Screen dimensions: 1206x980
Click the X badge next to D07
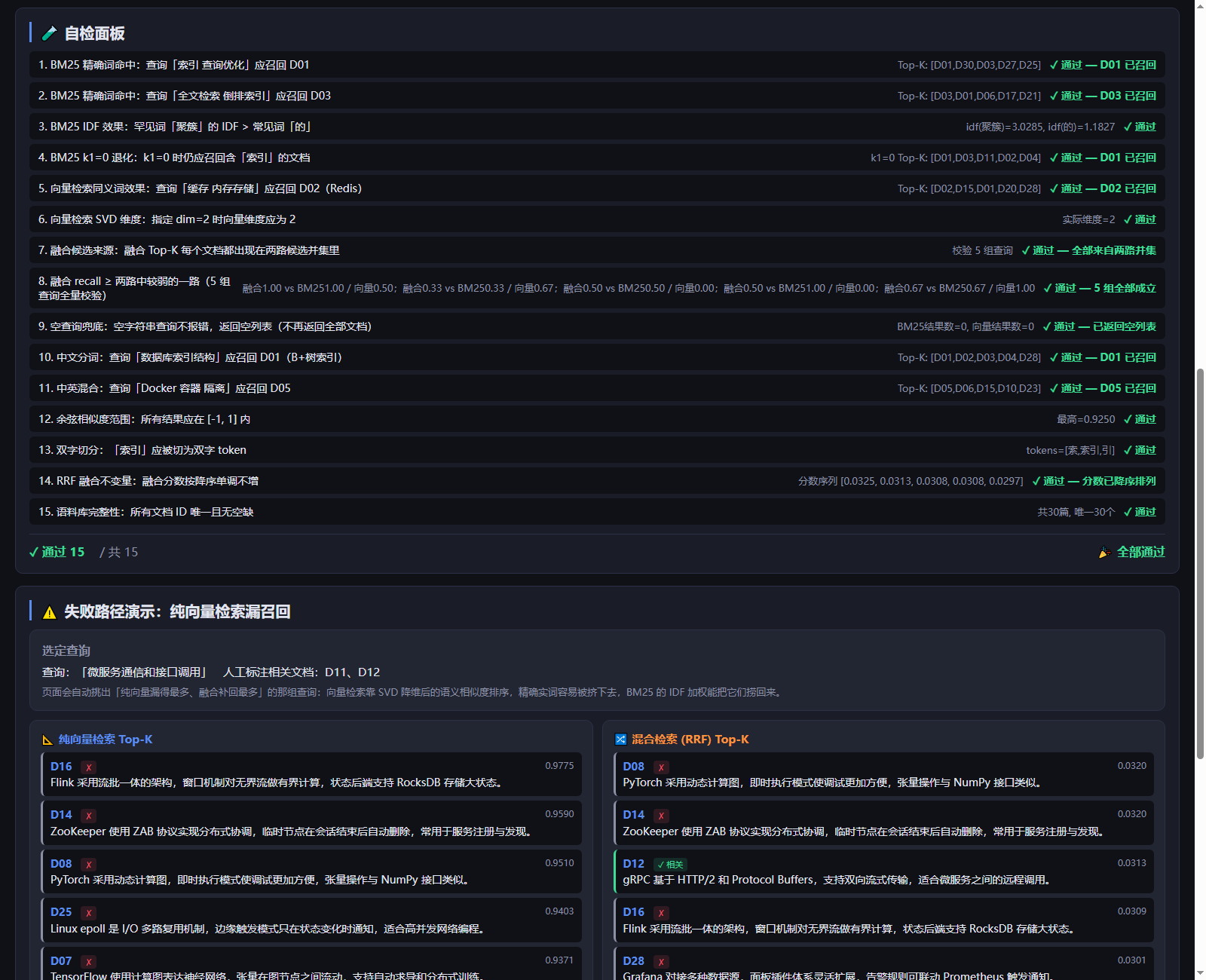coord(89,962)
